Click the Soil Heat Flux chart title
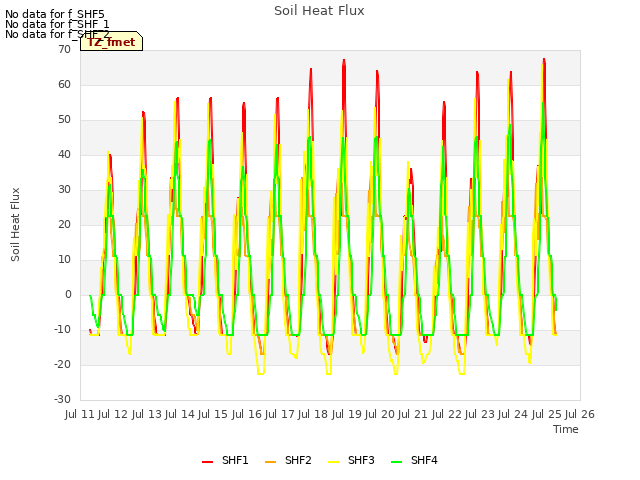Image resolution: width=640 pixels, height=480 pixels. 319,11
